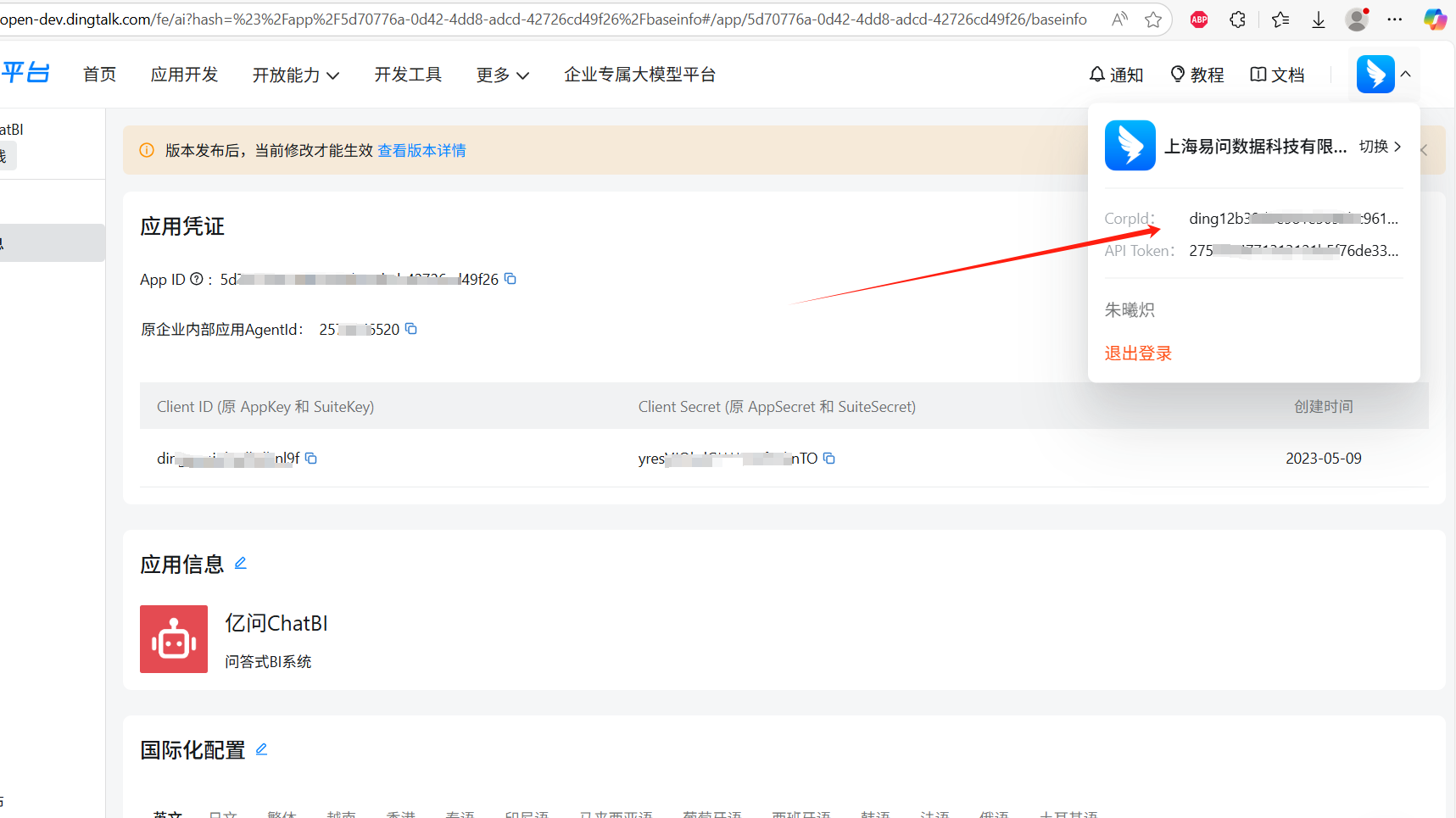Viewport: 1456px width, 818px height.
Task: Open 通知 notifications
Action: coord(1116,75)
